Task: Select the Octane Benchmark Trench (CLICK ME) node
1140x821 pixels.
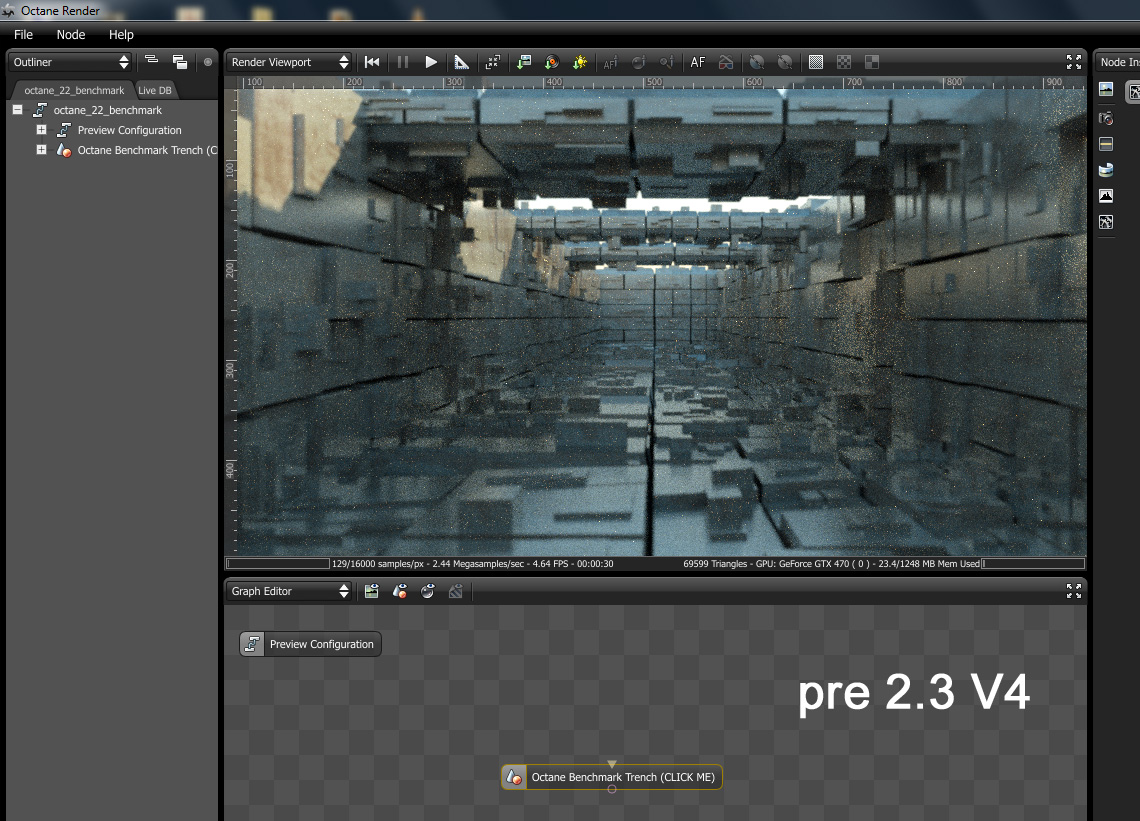Action: pyautogui.click(x=612, y=777)
